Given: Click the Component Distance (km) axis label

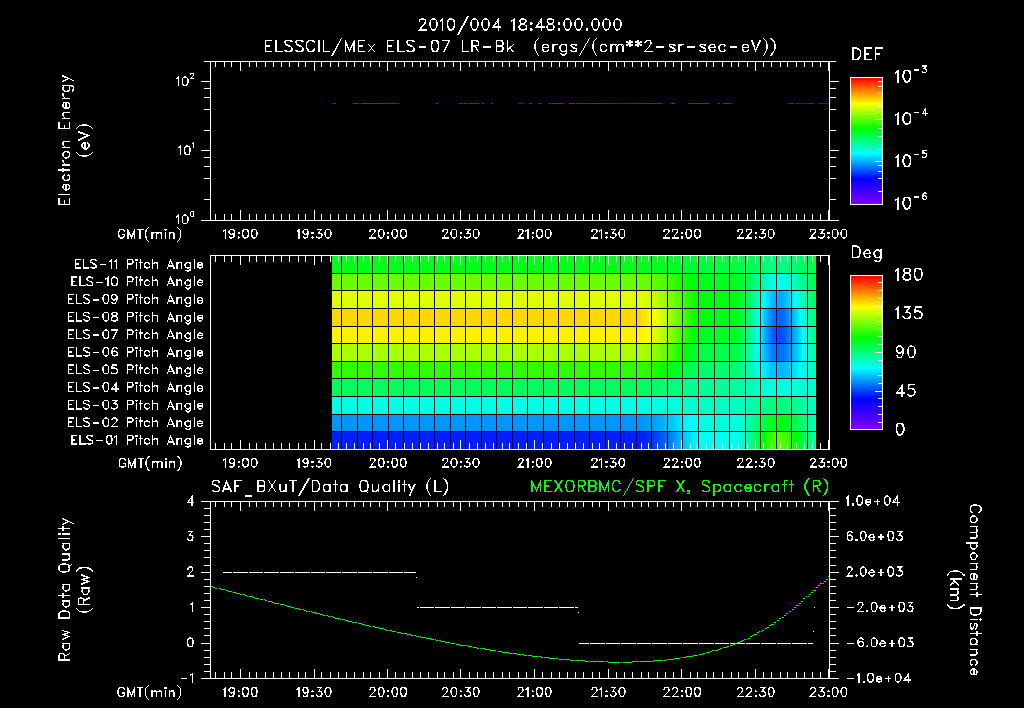Looking at the screenshot, I should point(965,589).
